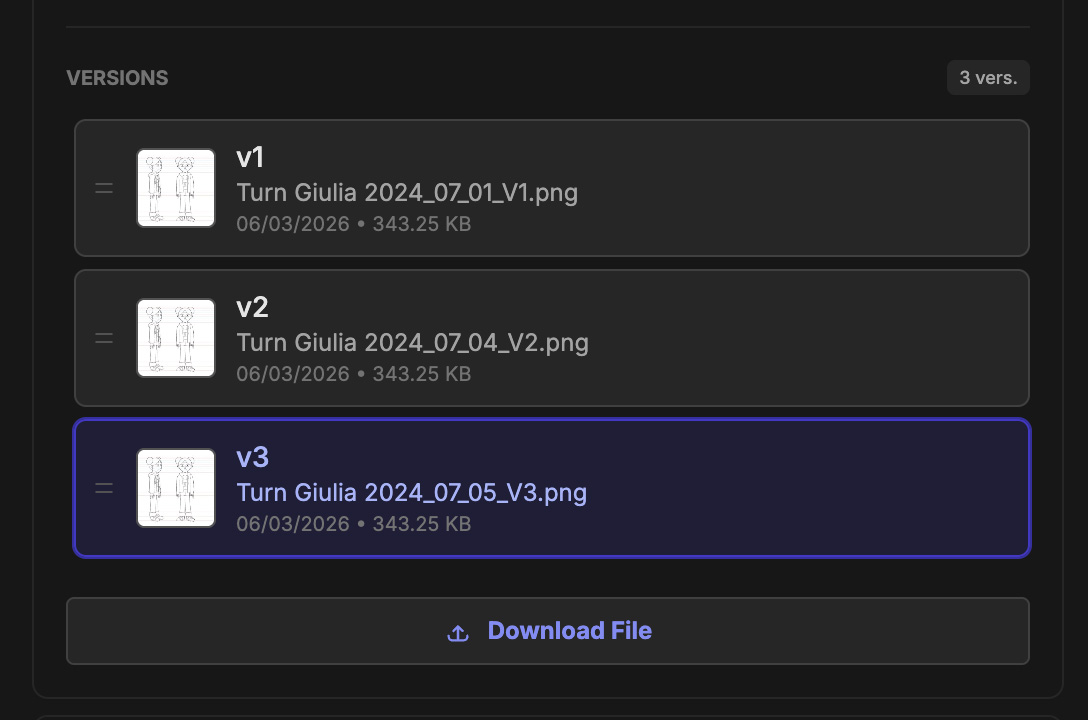Click the Download File button label
Viewport: 1088px width, 720px height.
(x=569, y=631)
